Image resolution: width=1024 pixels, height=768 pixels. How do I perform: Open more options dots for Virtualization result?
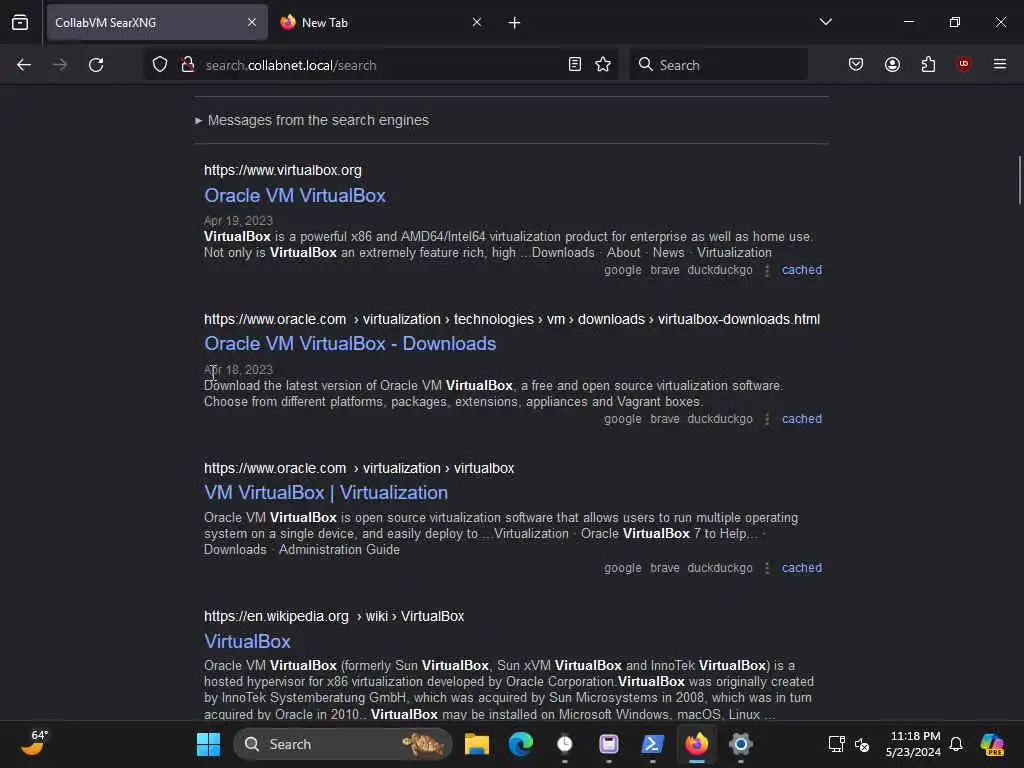tap(767, 568)
